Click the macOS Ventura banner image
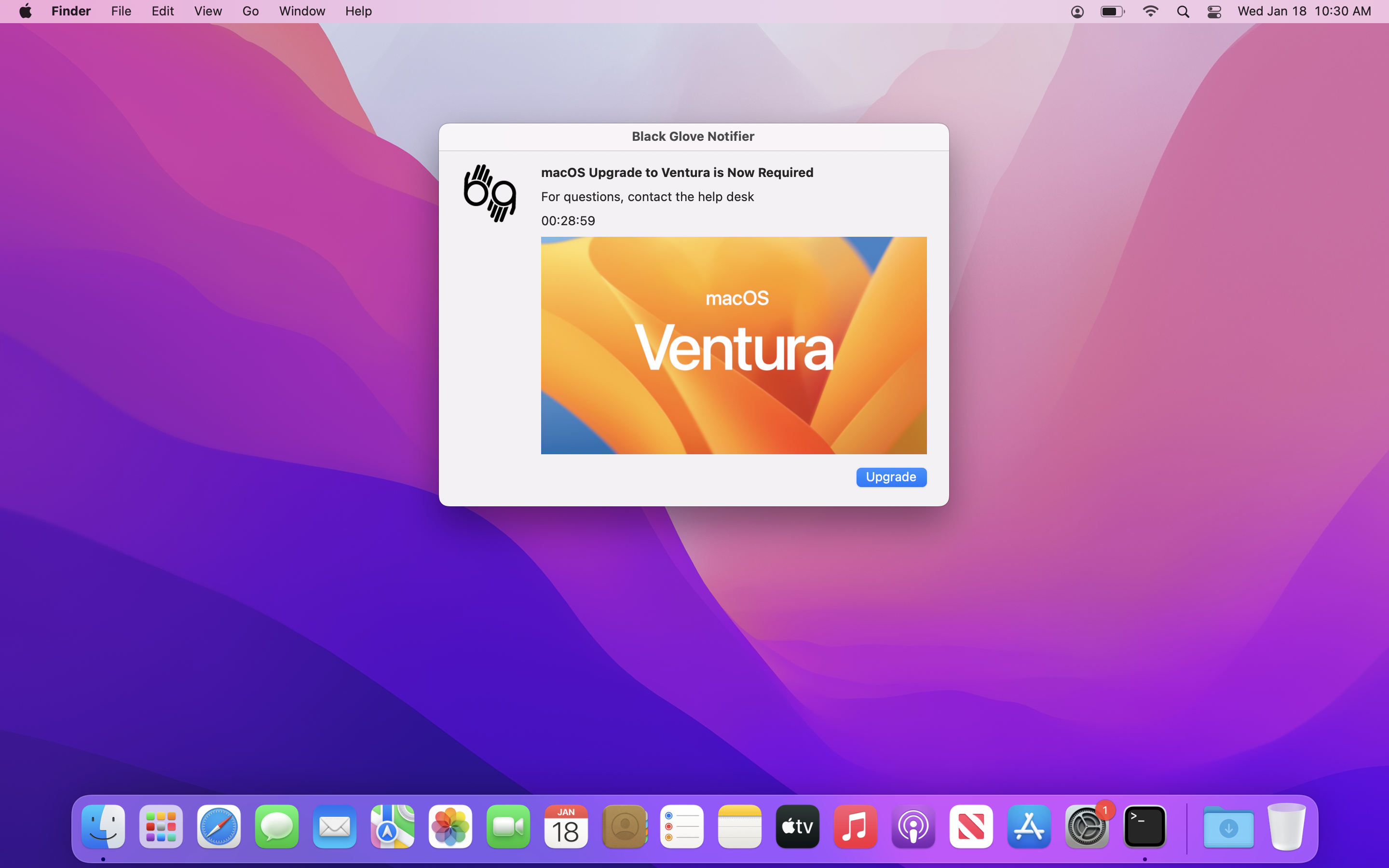1389x868 pixels. [734, 345]
